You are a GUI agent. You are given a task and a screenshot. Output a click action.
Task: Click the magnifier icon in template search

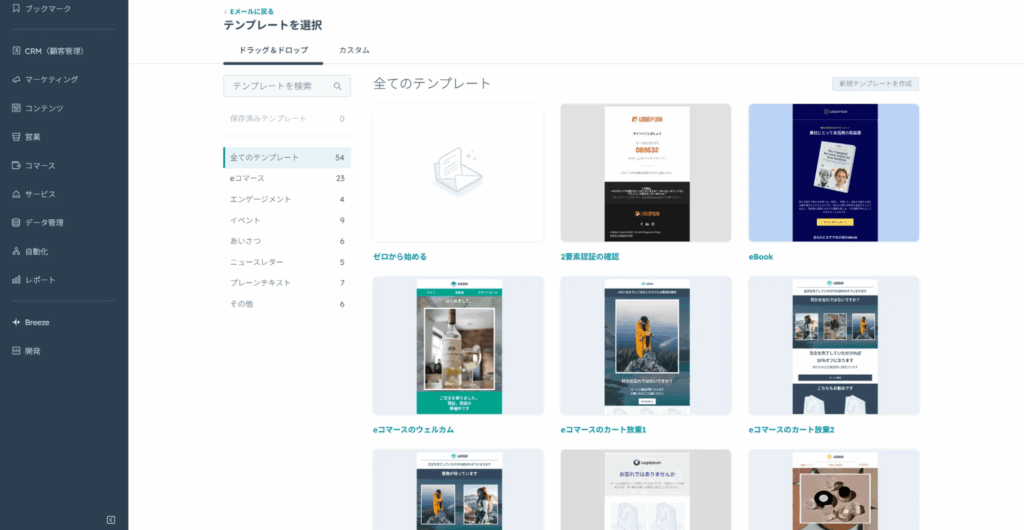coord(338,87)
